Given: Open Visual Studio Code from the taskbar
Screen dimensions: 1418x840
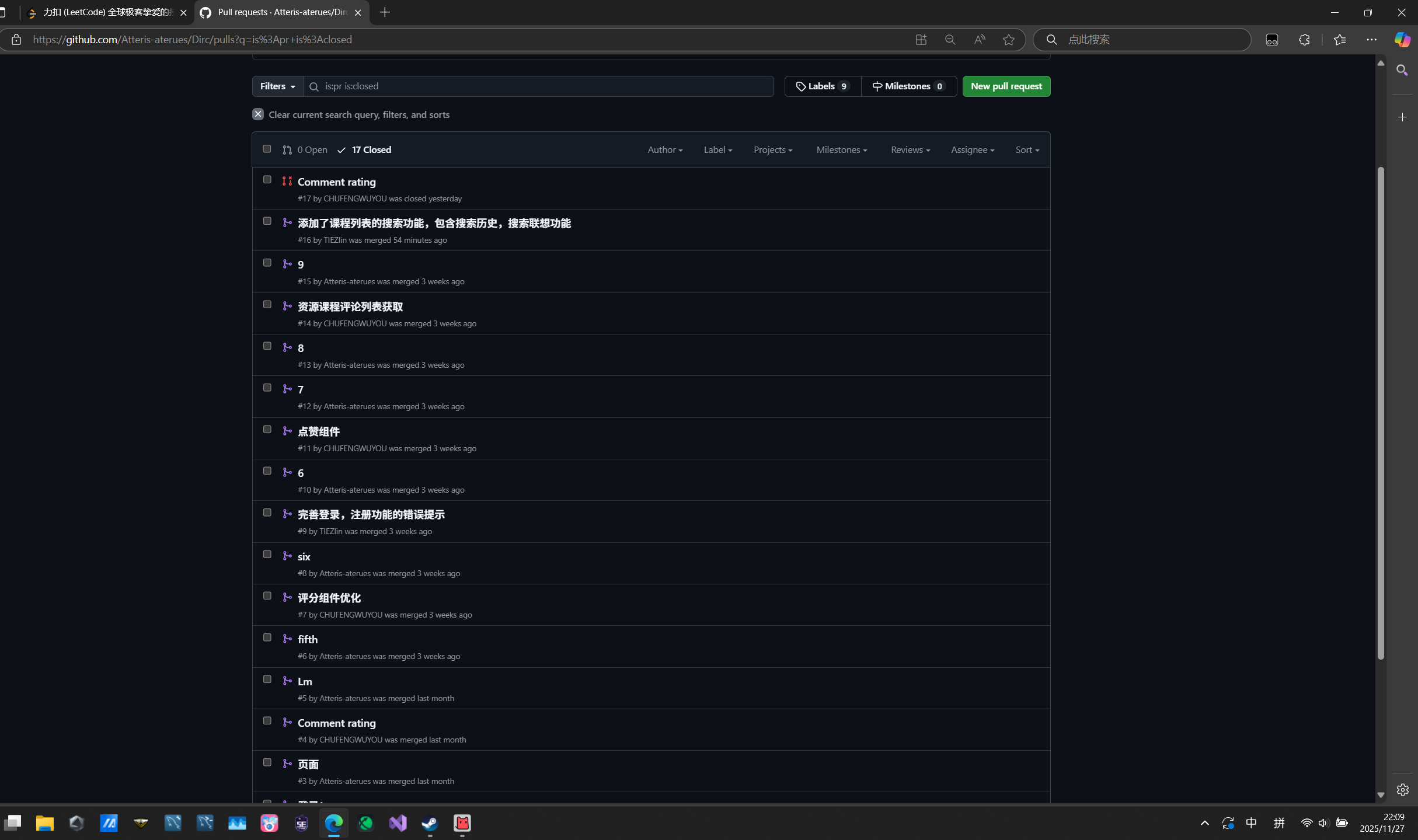Looking at the screenshot, I should tap(398, 824).
